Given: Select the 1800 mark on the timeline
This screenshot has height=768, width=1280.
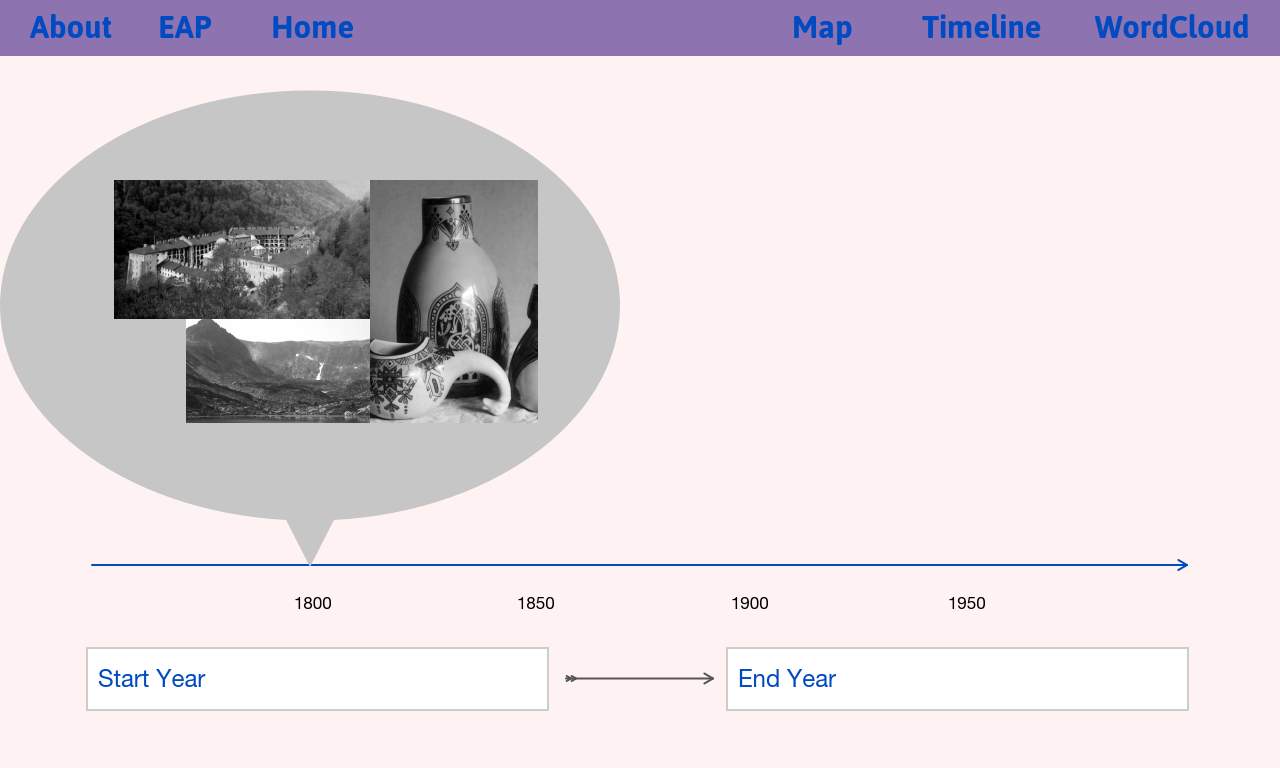Looking at the screenshot, I should [313, 603].
